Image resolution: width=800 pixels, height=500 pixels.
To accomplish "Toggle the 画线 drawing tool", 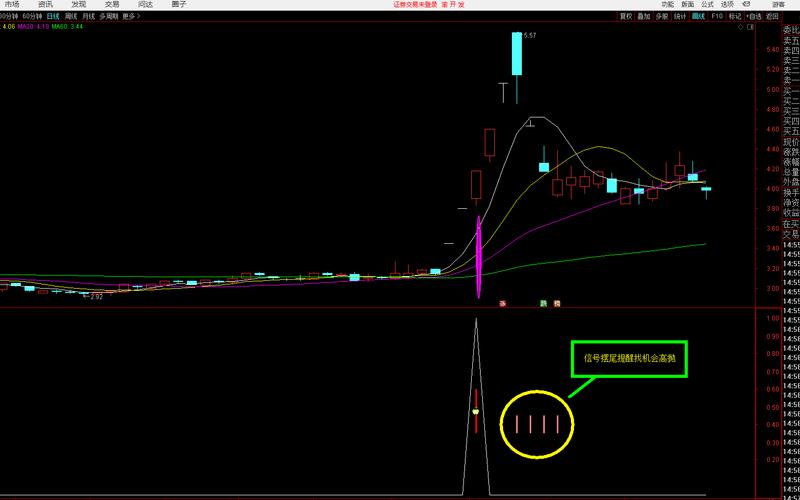I will click(698, 17).
